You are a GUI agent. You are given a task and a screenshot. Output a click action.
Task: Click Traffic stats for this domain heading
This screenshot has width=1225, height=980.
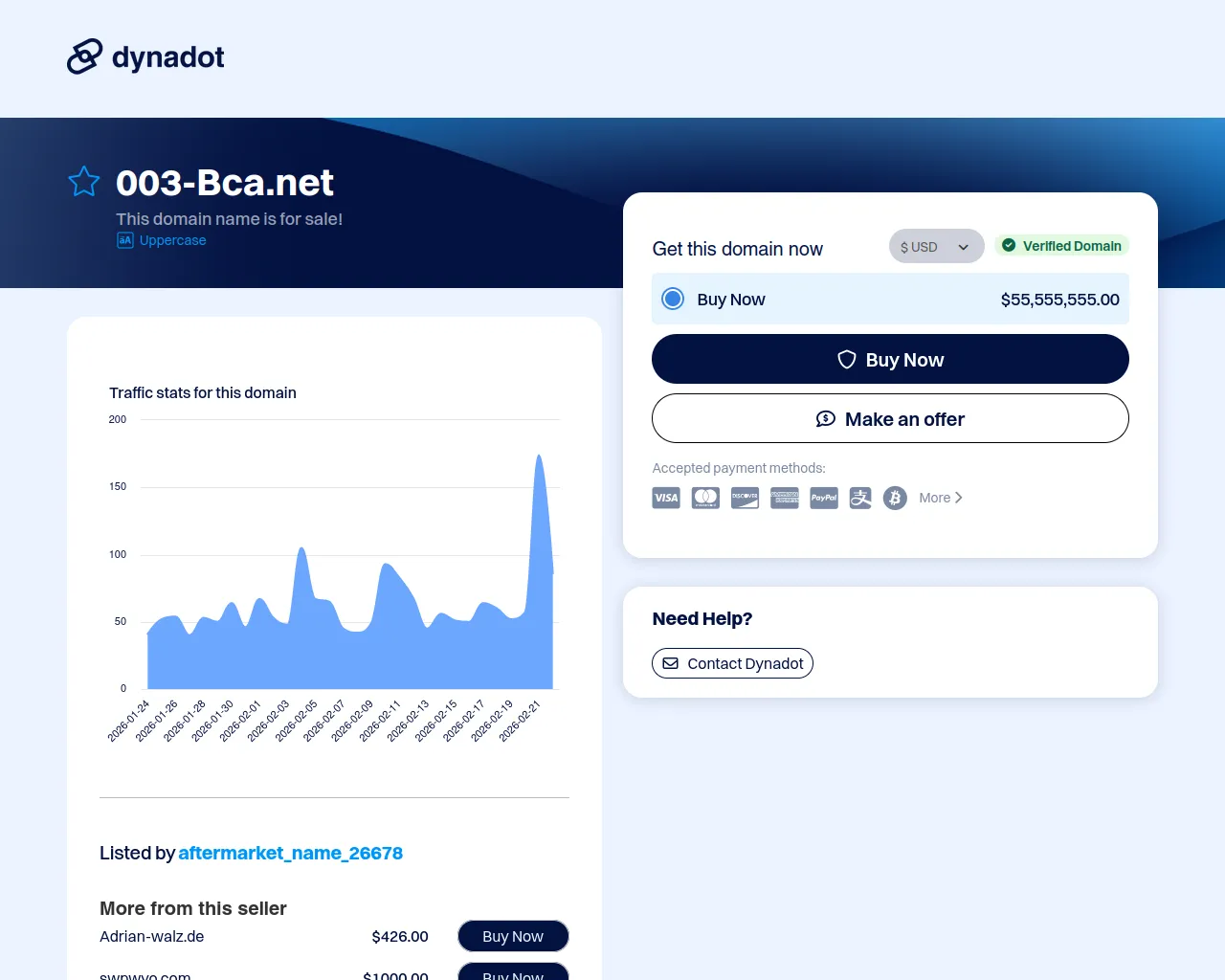(x=203, y=392)
